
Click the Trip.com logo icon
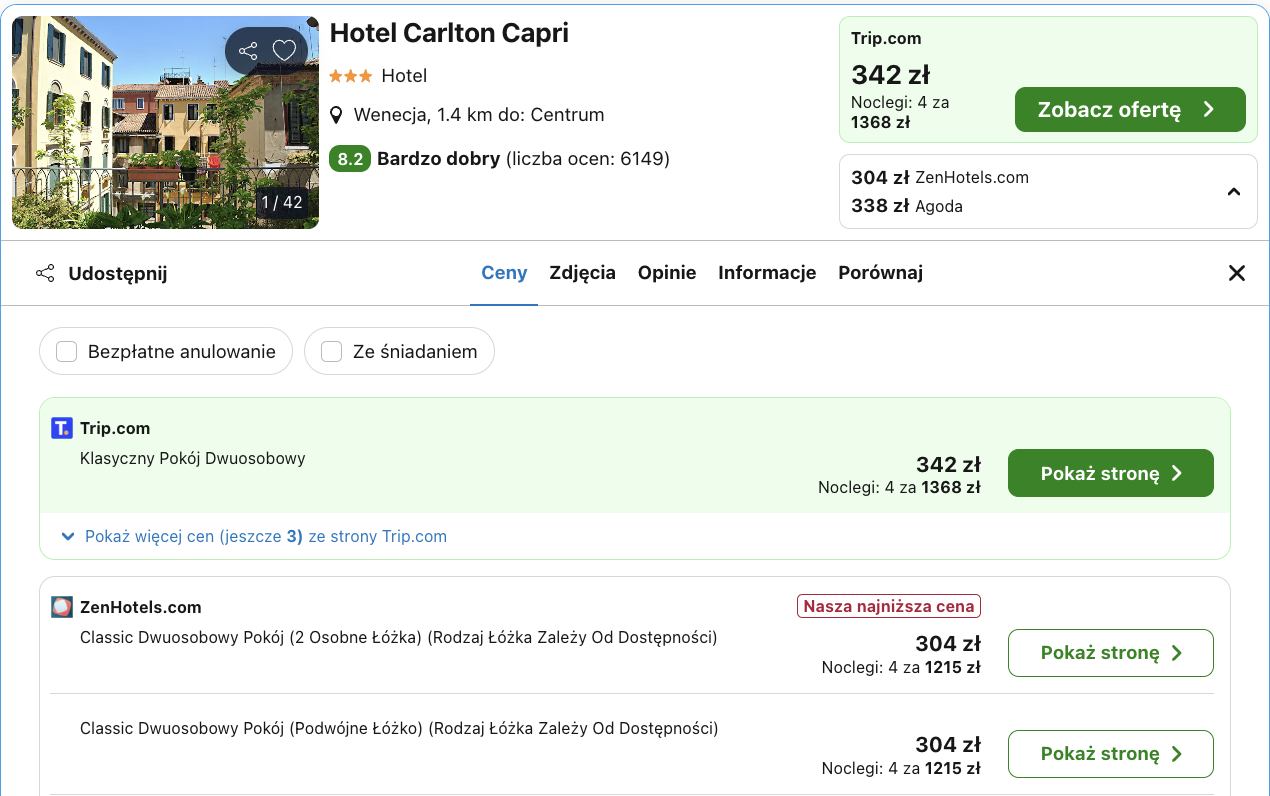click(x=61, y=427)
